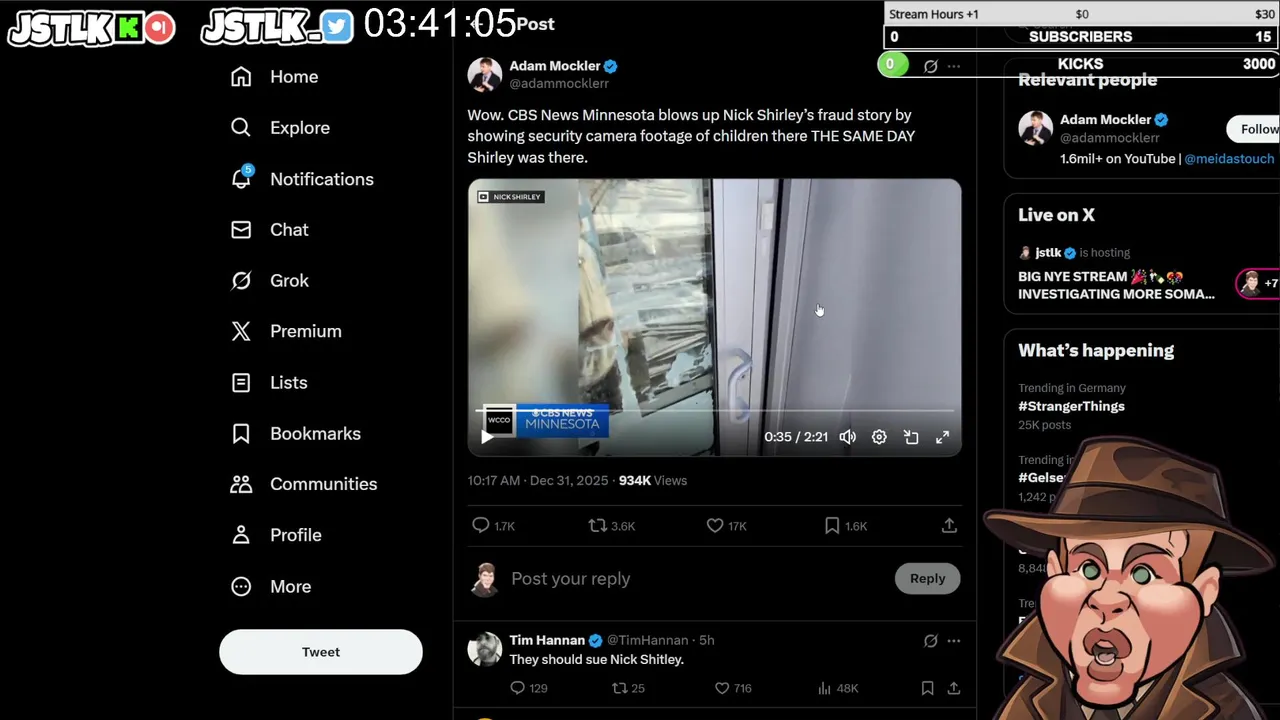
Task: Bookmark Tim Hannan's comment
Action: coord(927,688)
